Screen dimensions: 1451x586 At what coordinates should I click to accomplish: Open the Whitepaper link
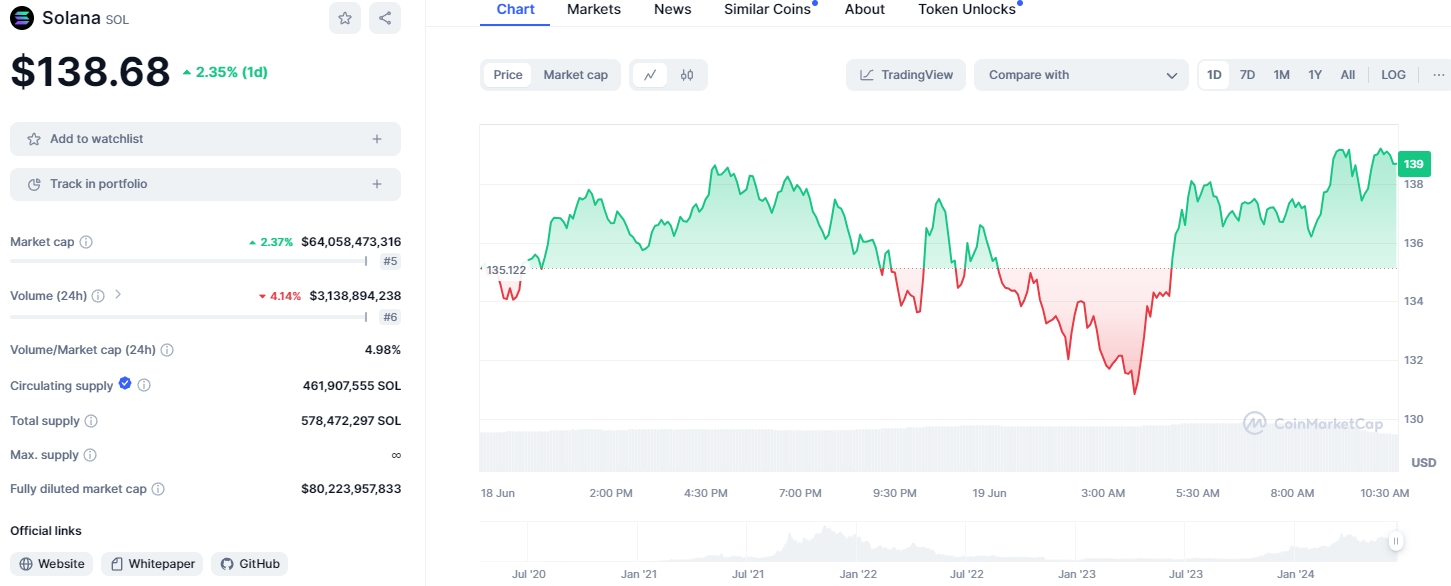click(x=152, y=564)
